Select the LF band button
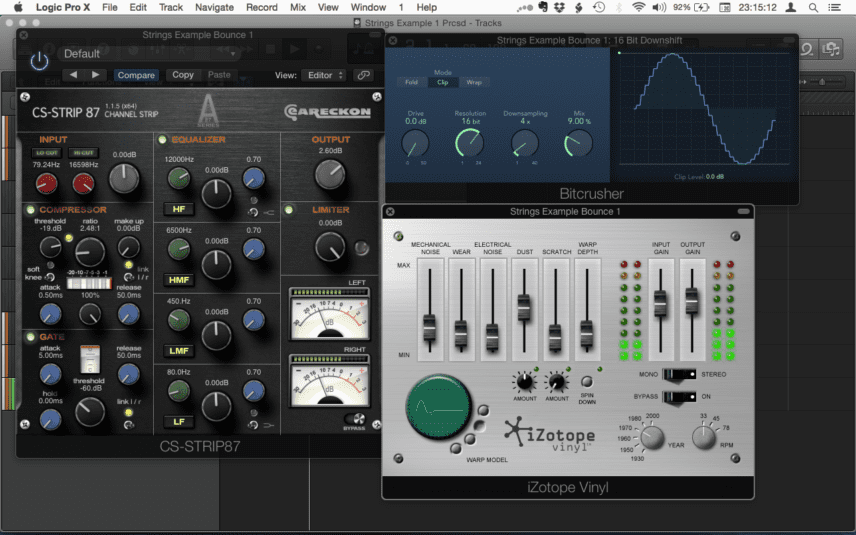 (x=179, y=422)
